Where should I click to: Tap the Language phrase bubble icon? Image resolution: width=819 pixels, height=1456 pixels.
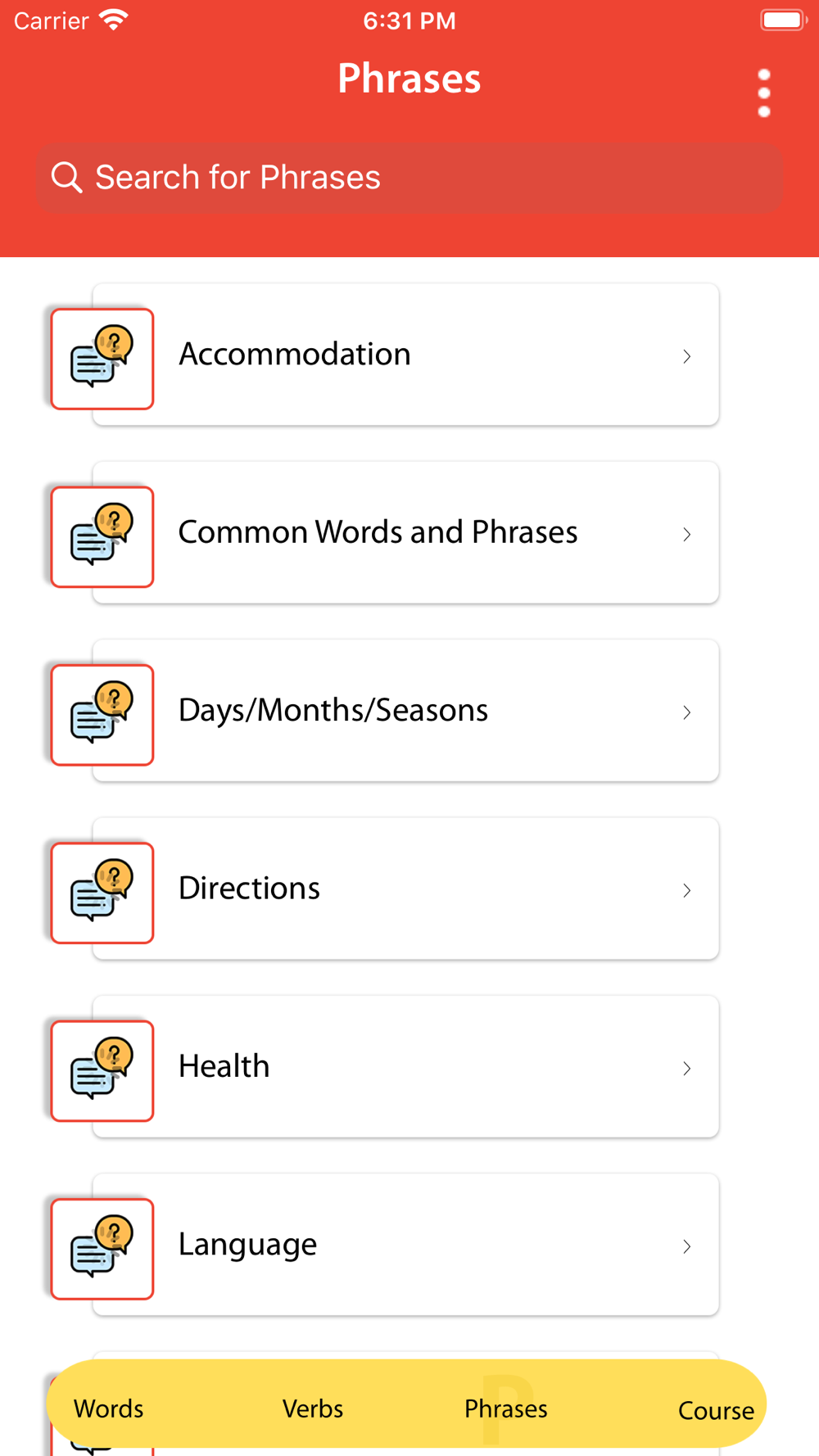pos(102,1248)
